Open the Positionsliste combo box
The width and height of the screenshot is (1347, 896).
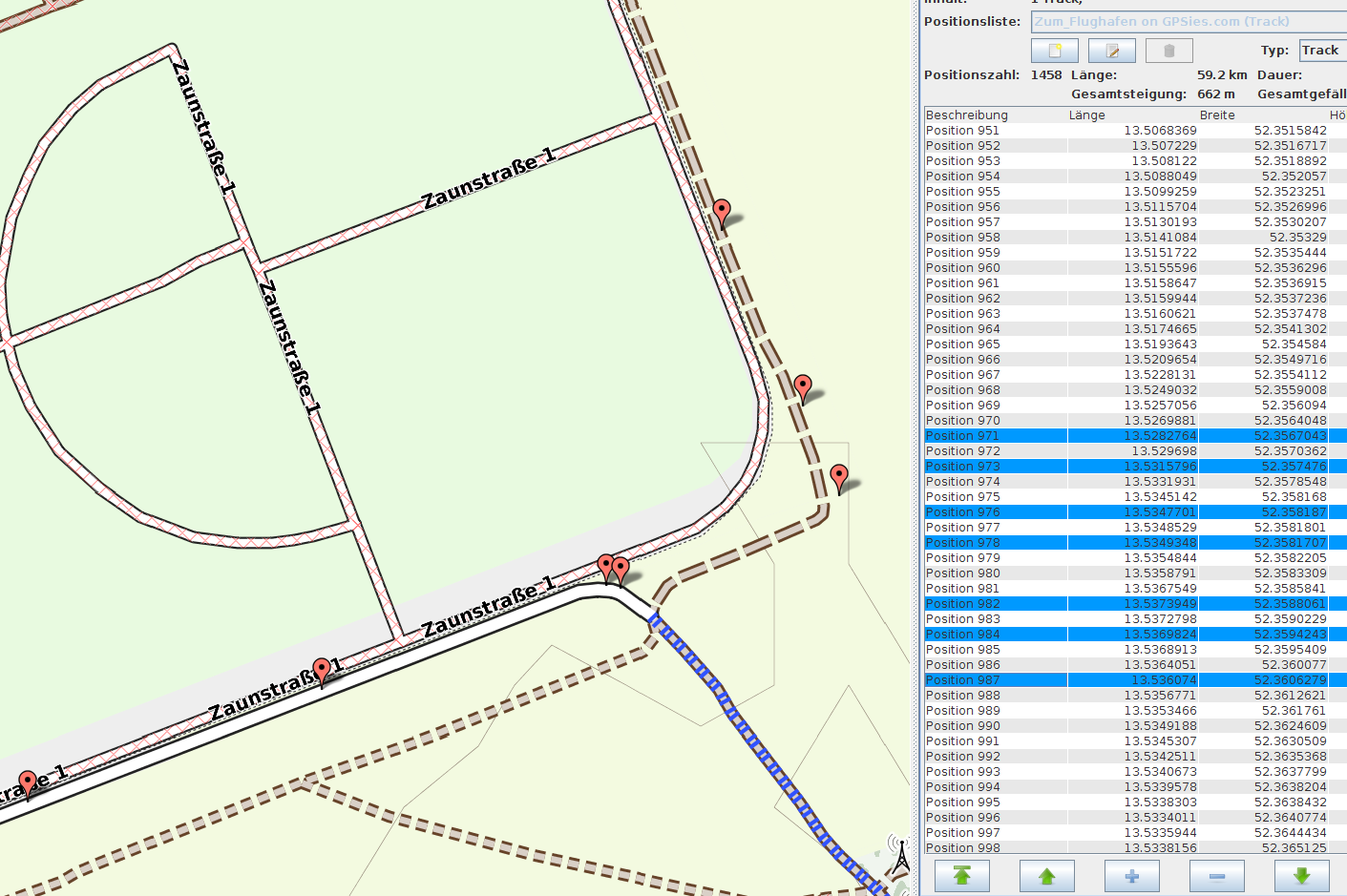(x=1189, y=21)
